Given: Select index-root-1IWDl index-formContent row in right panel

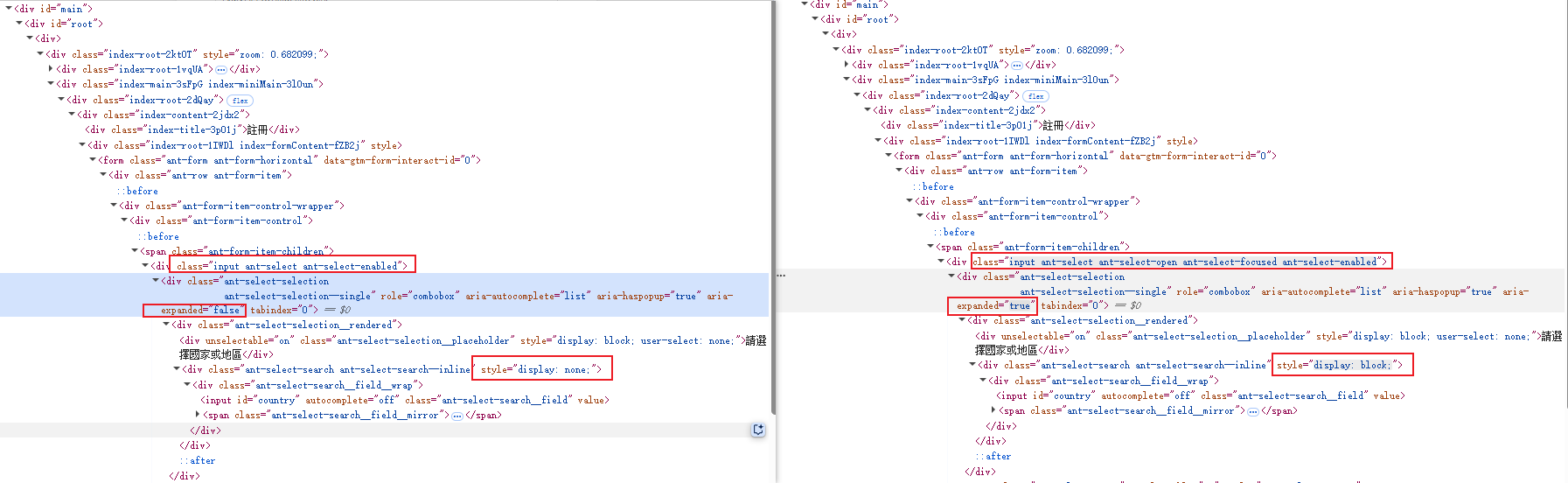Looking at the screenshot, I should pyautogui.click(x=1041, y=141).
